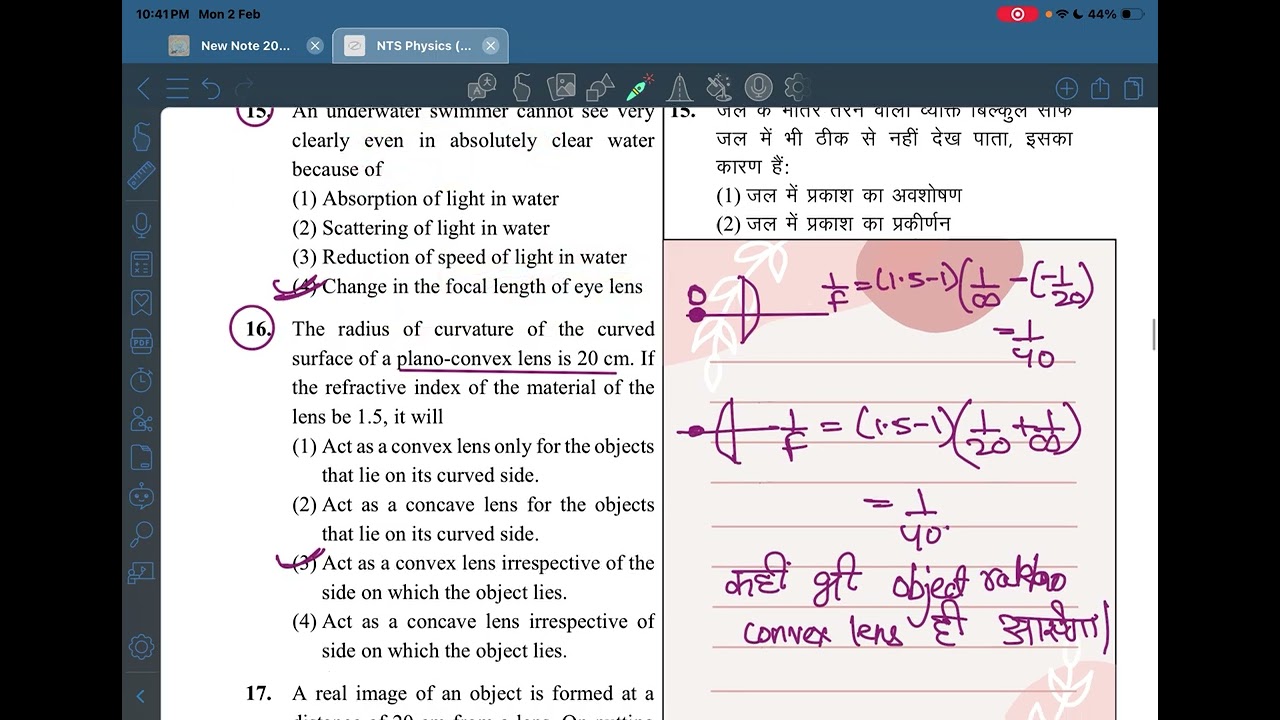Click option '(2) Scattering of light in water'

click(x=420, y=228)
